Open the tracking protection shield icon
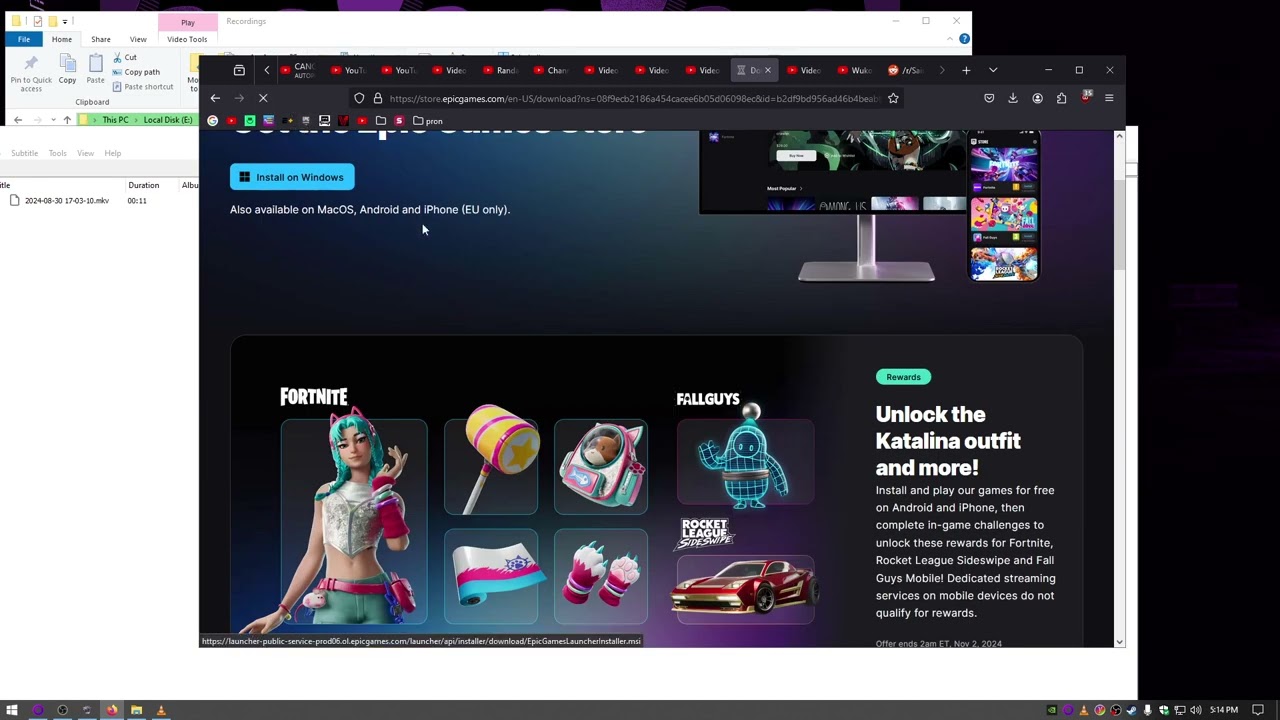This screenshot has height=720, width=1280. pyautogui.click(x=359, y=98)
